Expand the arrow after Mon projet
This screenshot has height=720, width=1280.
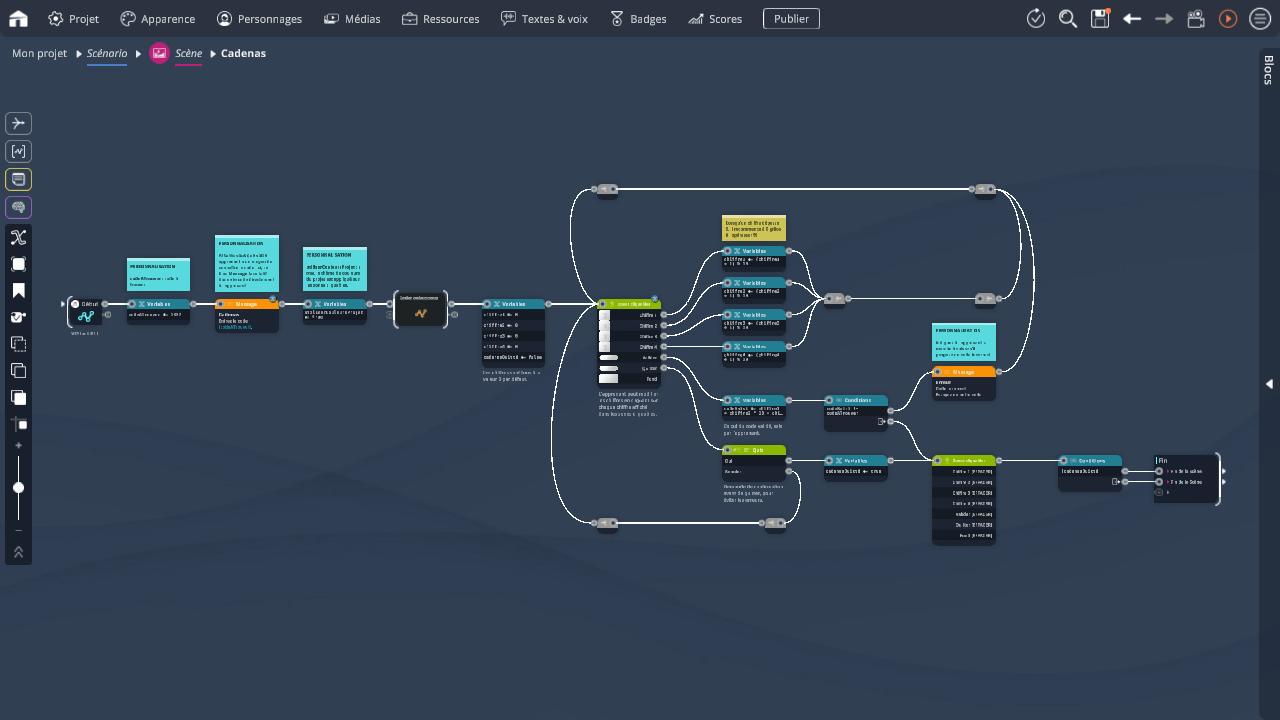(78, 54)
